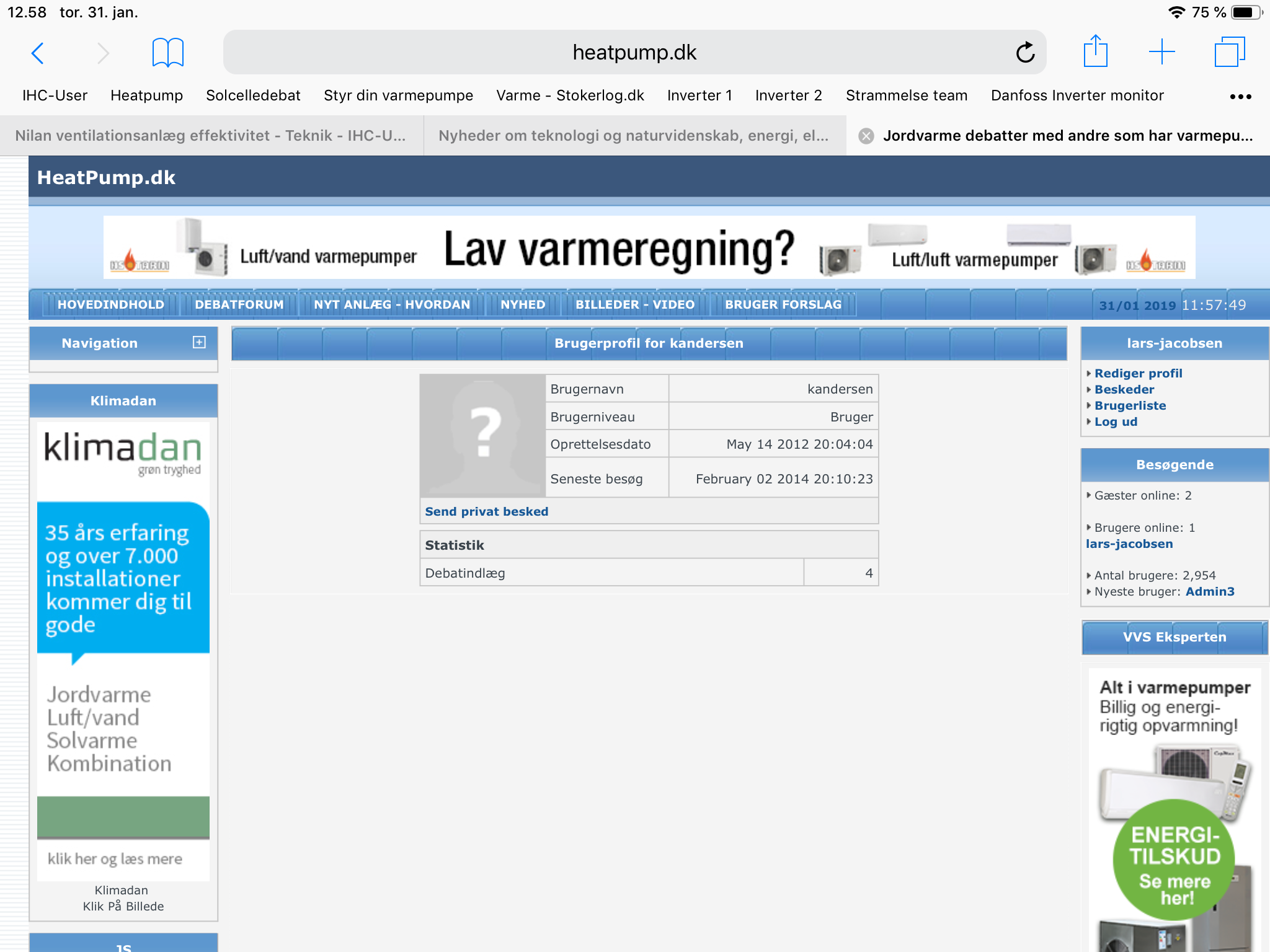Open the bookmarks book icon

pos(167,53)
